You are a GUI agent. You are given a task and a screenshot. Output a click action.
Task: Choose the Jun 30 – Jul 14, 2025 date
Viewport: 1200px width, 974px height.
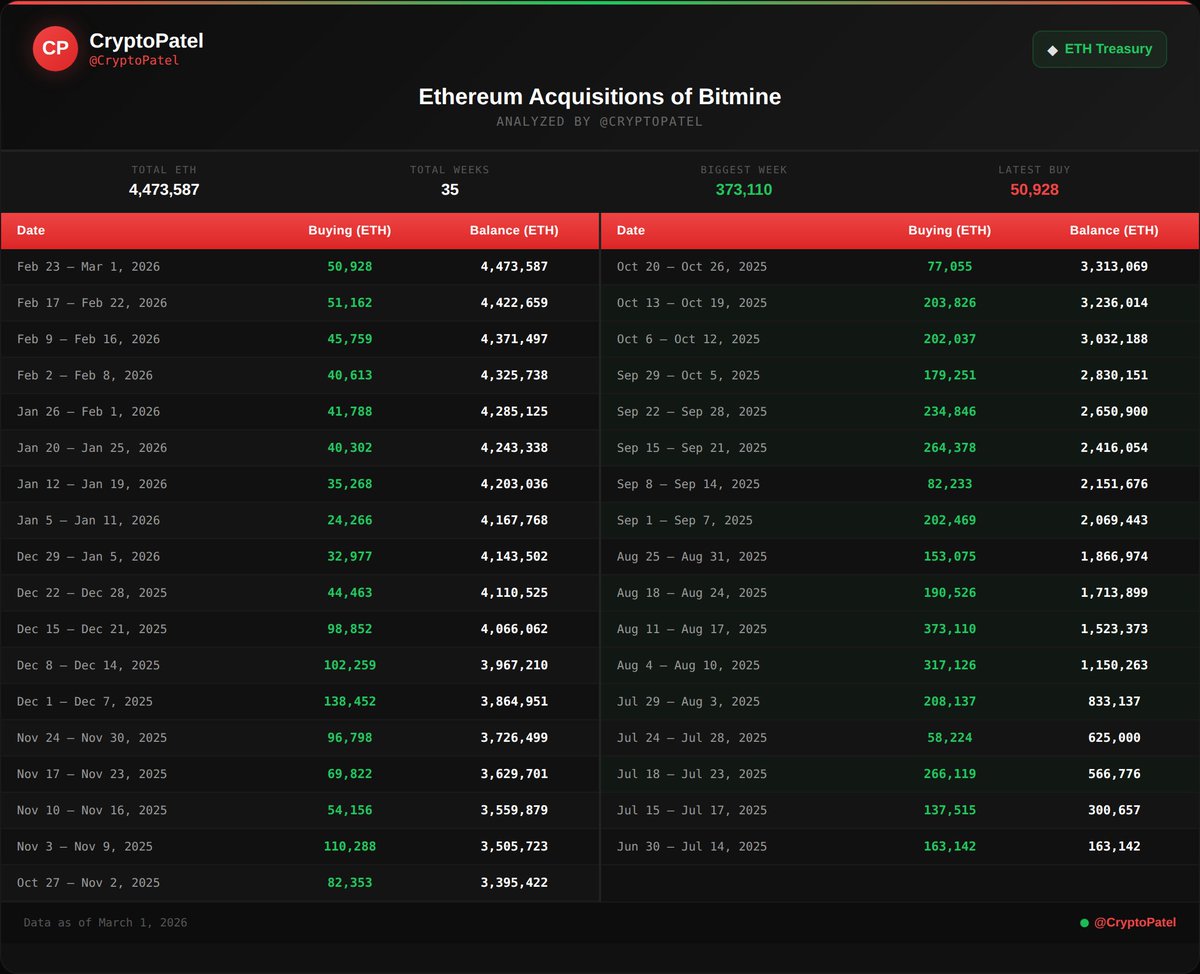[691, 846]
